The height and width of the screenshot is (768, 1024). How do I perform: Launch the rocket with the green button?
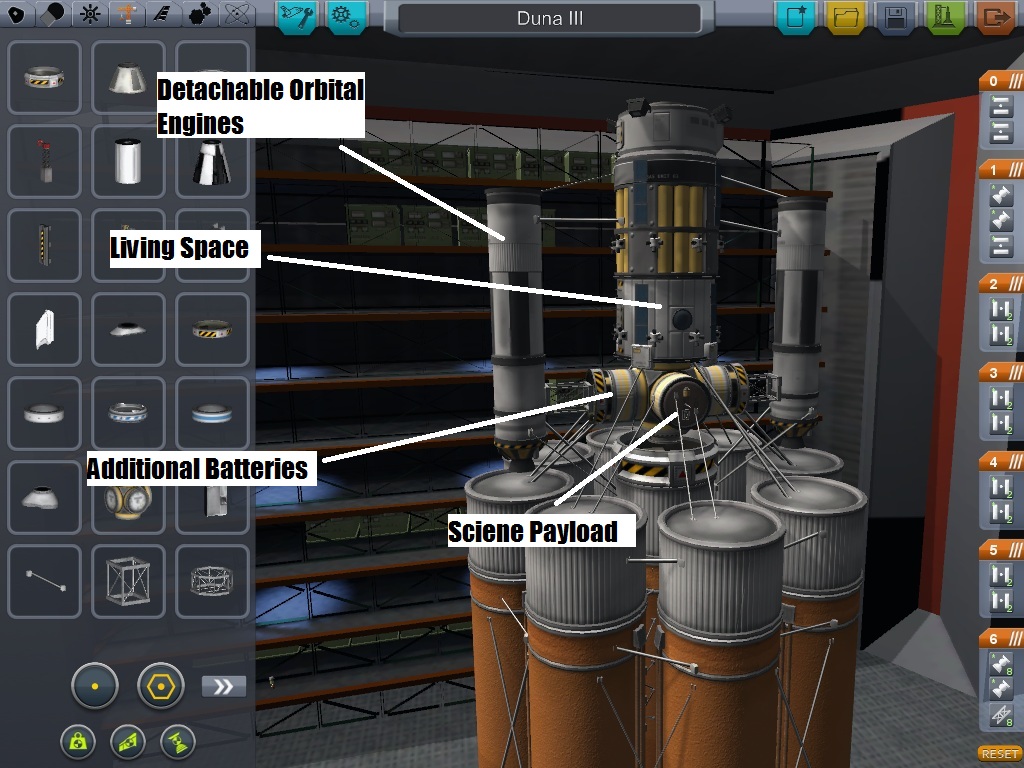click(x=945, y=16)
